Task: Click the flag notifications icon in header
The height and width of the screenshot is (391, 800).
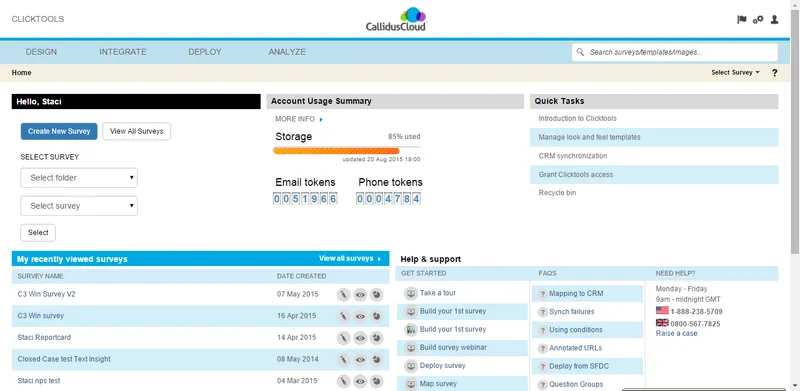Action: point(742,19)
